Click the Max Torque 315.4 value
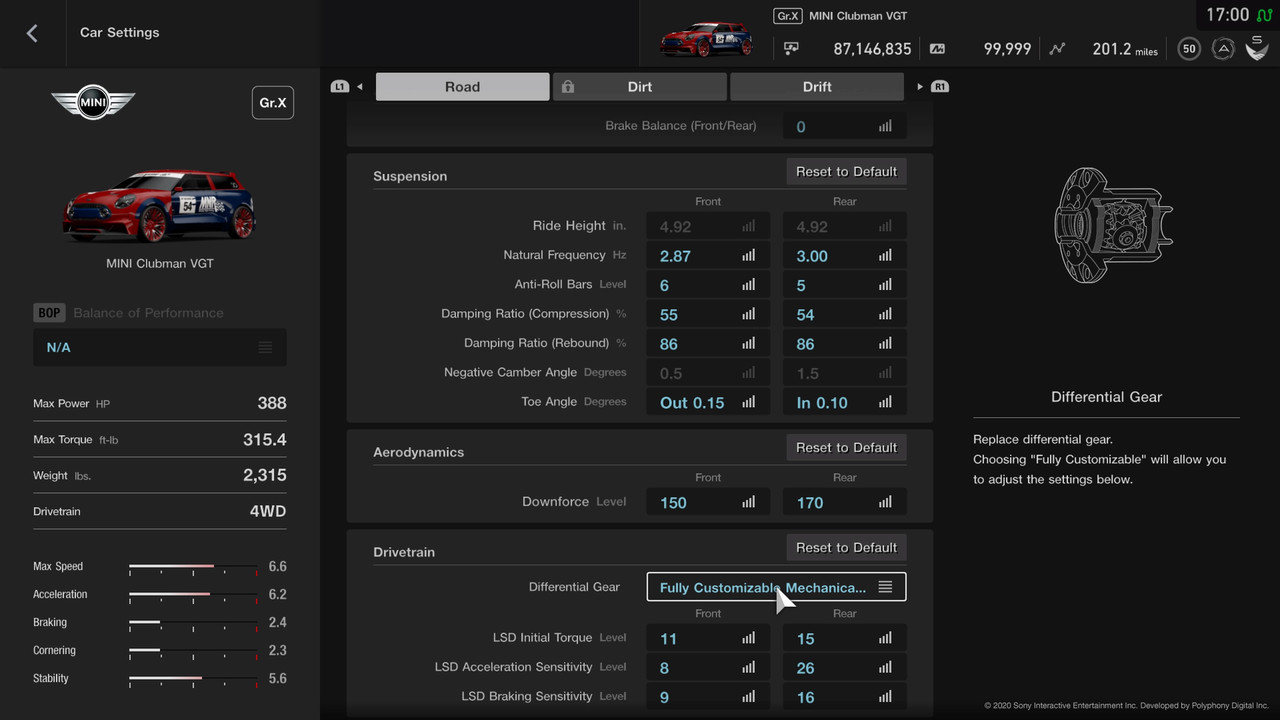This screenshot has height=720, width=1280. pos(265,439)
